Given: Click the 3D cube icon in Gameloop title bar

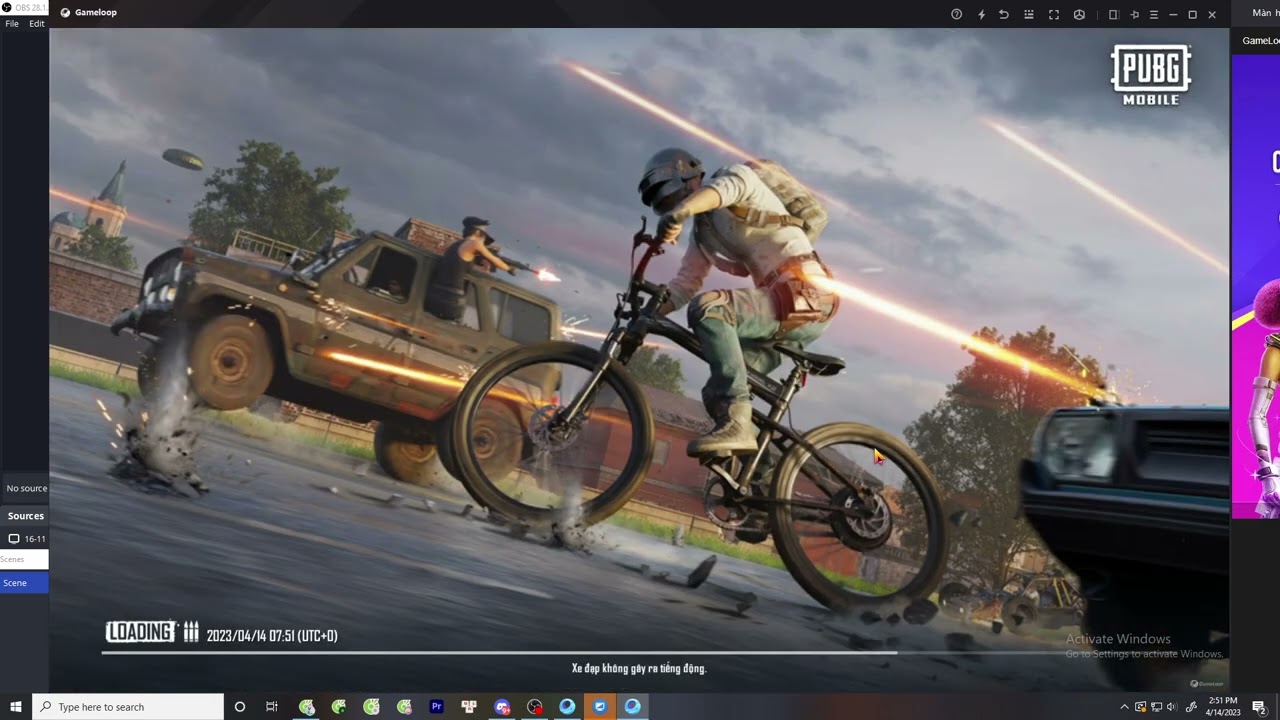Looking at the screenshot, I should point(1079,14).
